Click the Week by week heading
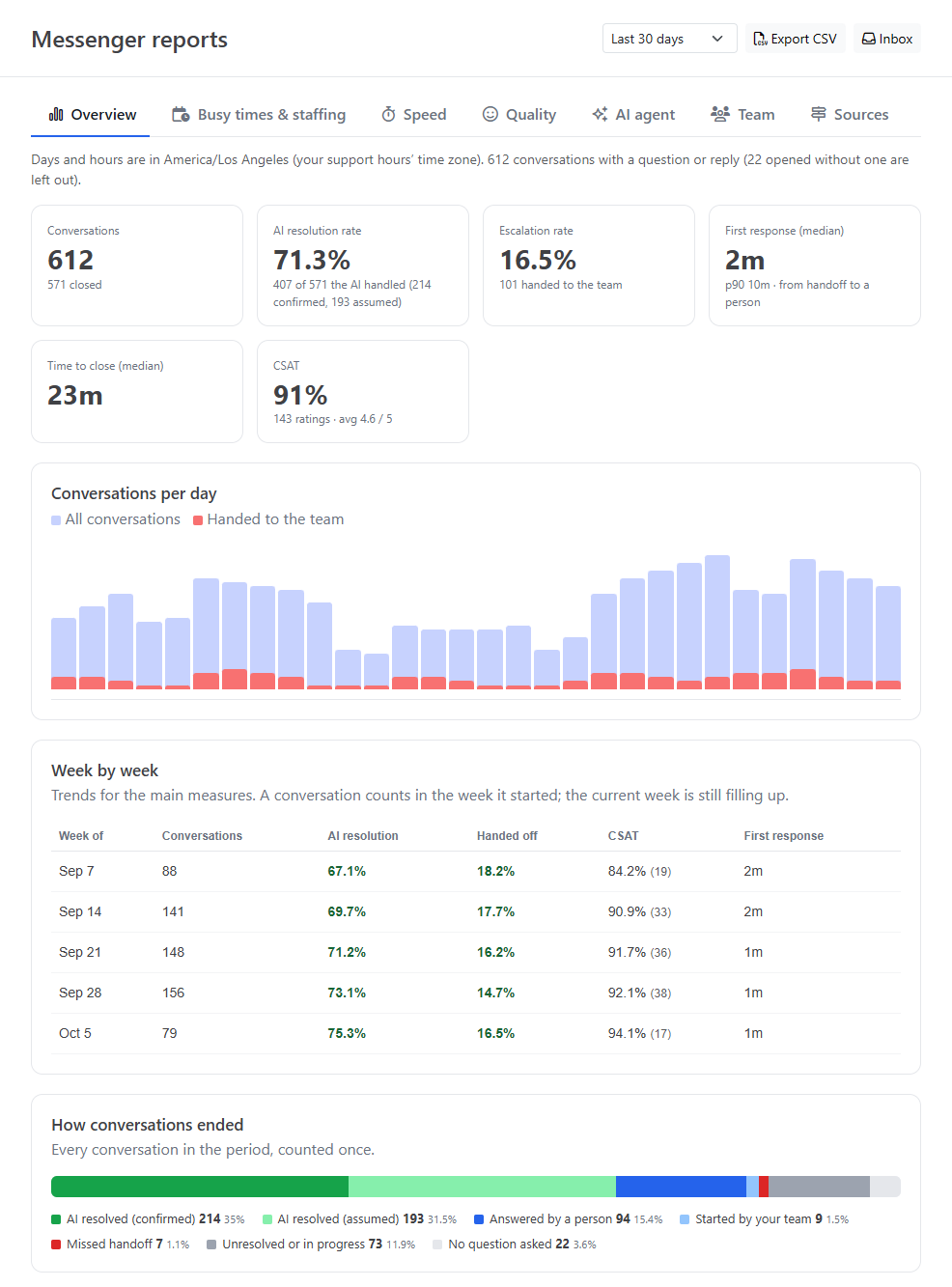 [104, 770]
